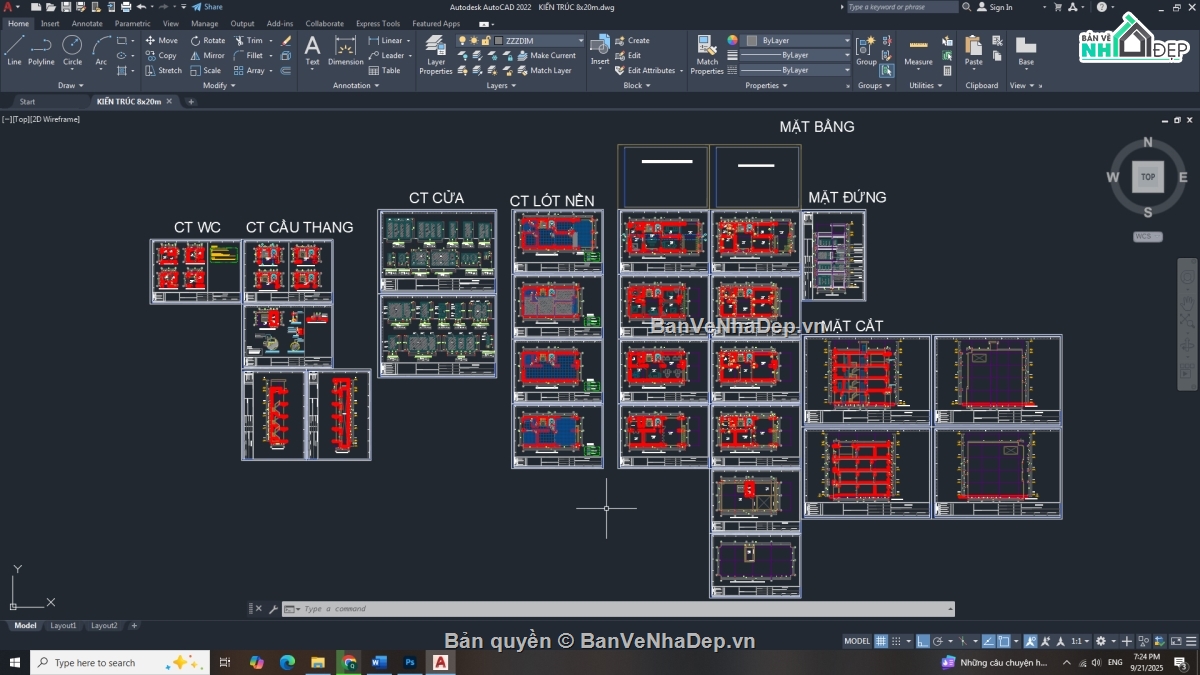This screenshot has width=1200, height=675.
Task: Toggle drawing grid display in status bar
Action: pyautogui.click(x=881, y=641)
